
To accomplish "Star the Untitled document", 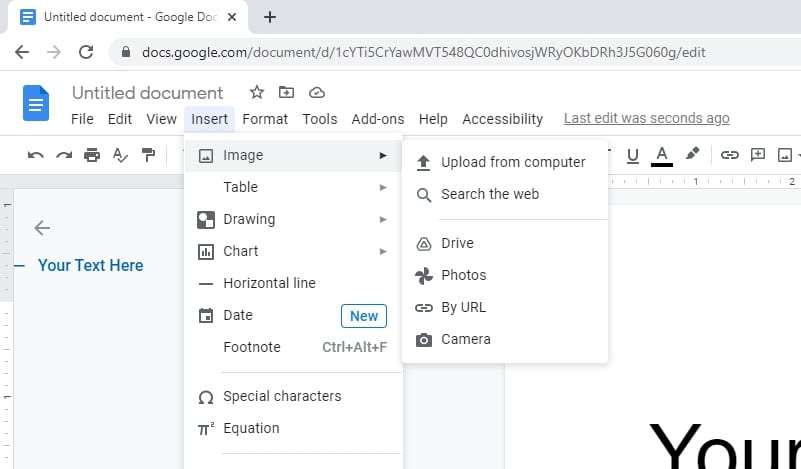I will tap(256, 92).
